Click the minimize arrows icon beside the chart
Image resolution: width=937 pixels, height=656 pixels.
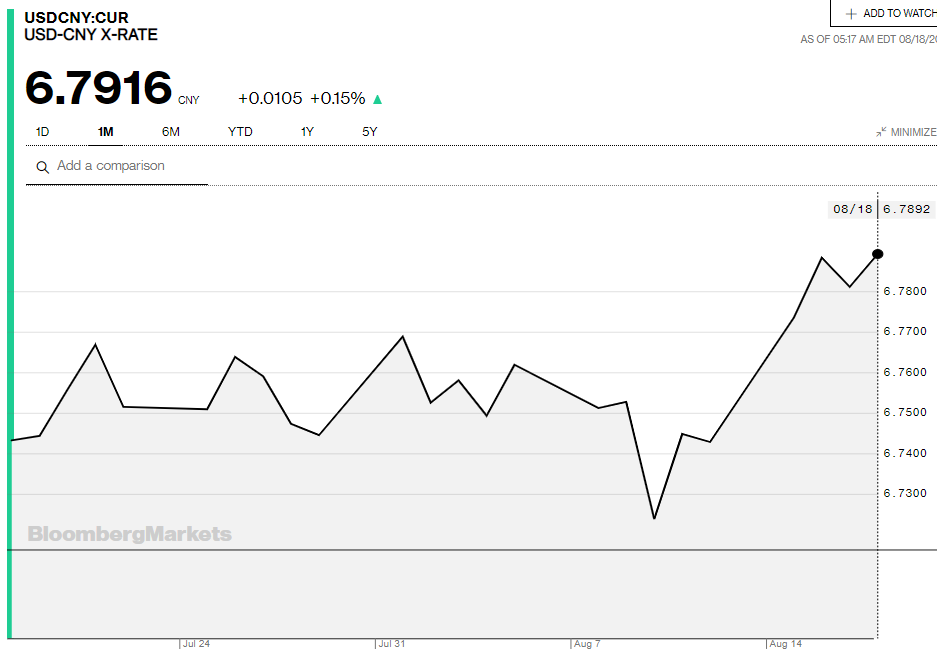[x=881, y=132]
